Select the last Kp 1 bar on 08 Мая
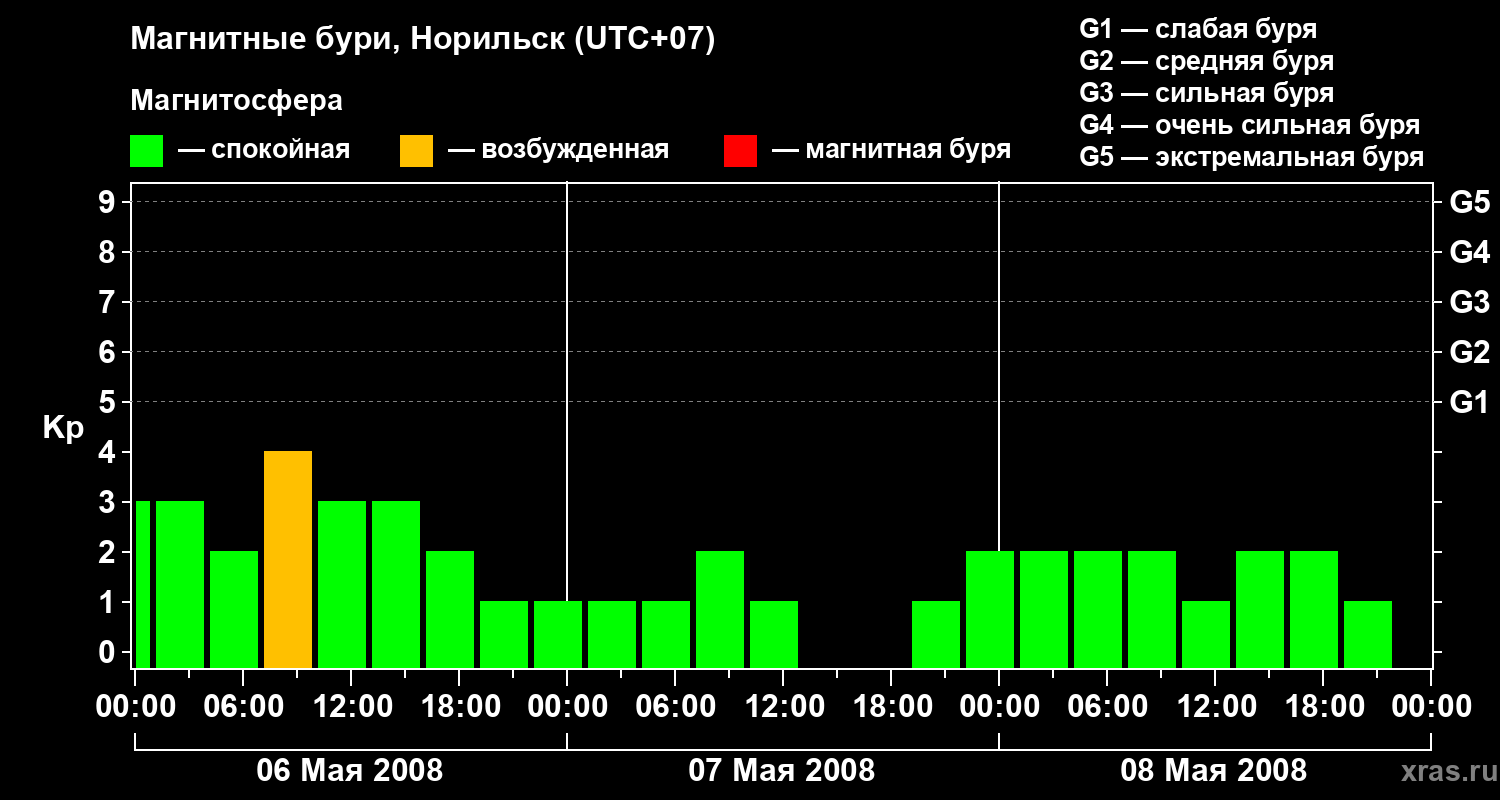 1368,634
